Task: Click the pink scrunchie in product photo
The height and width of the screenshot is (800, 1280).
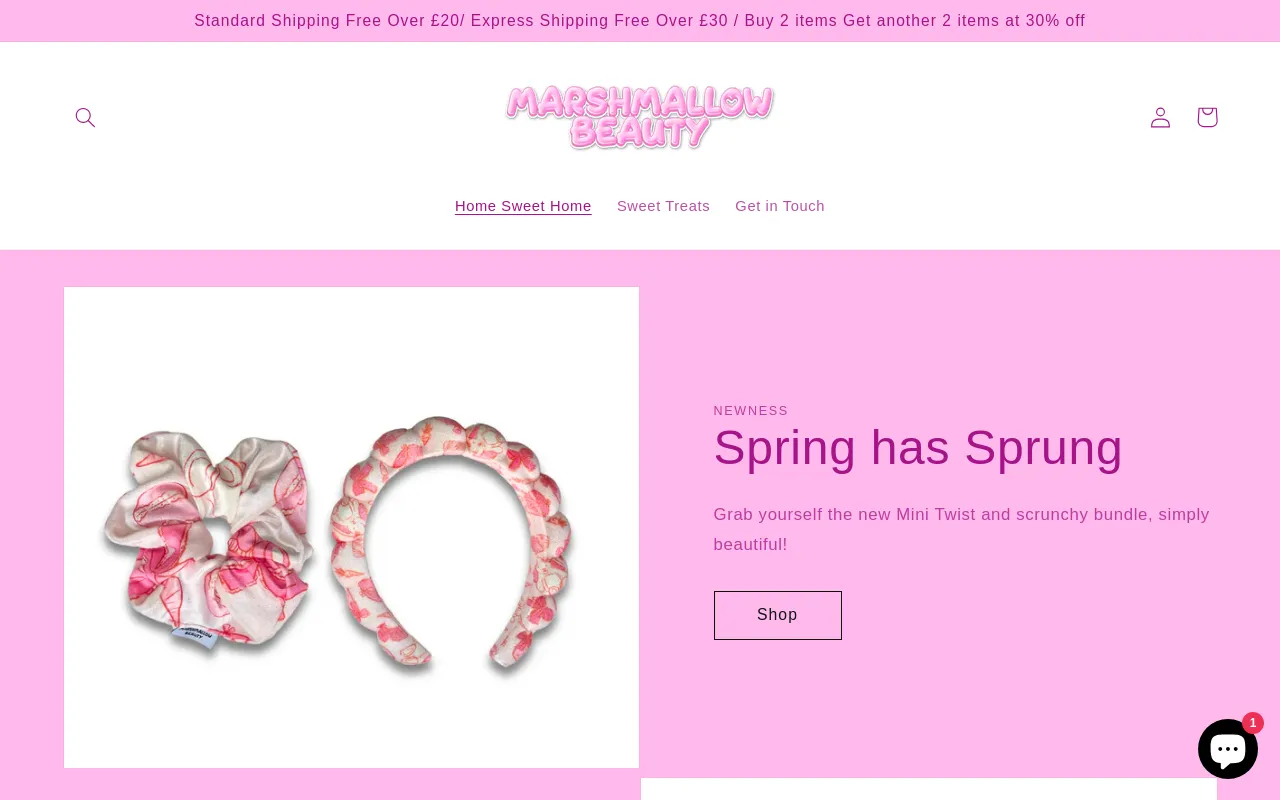Action: [x=205, y=540]
